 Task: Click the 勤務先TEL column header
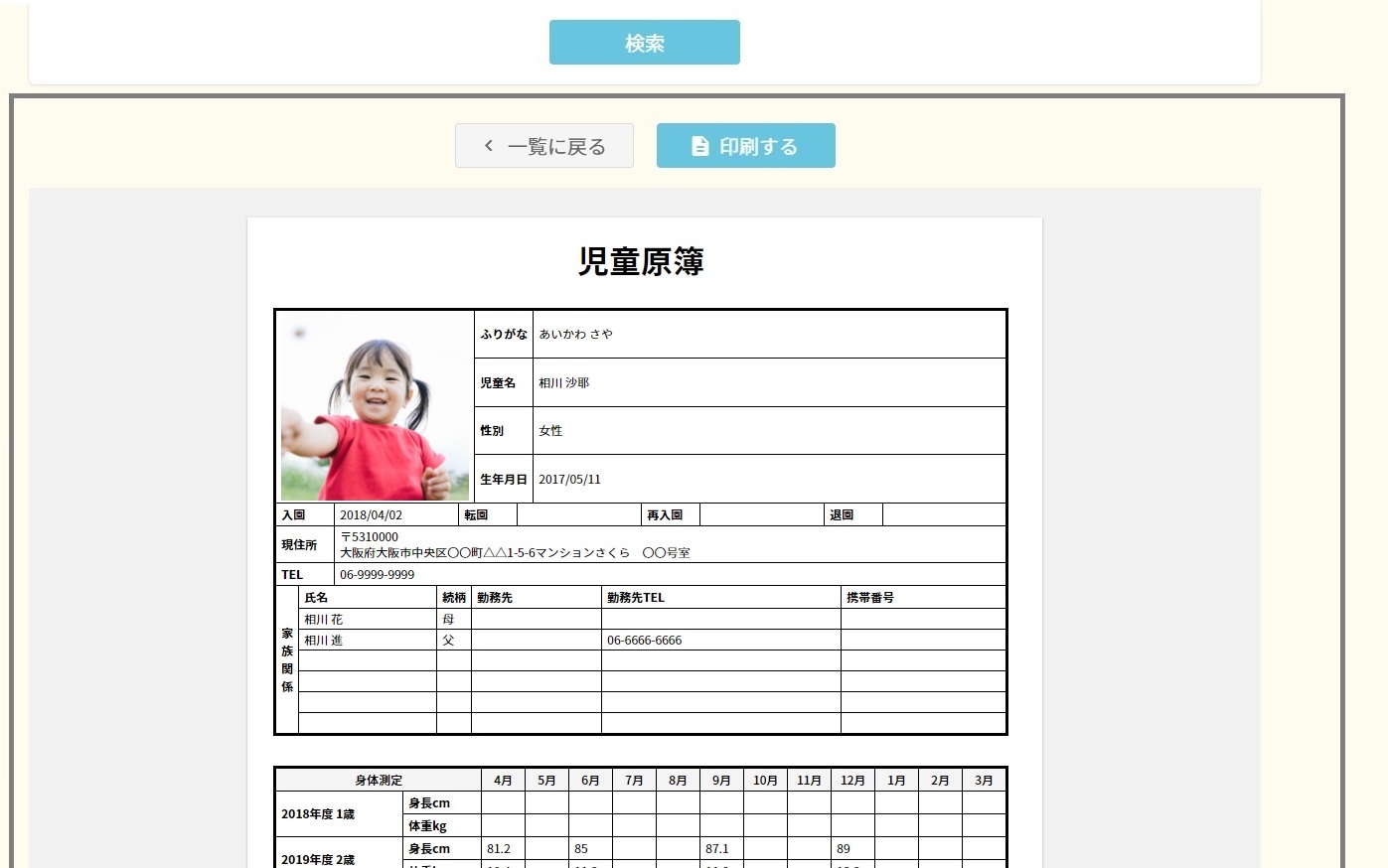636,597
